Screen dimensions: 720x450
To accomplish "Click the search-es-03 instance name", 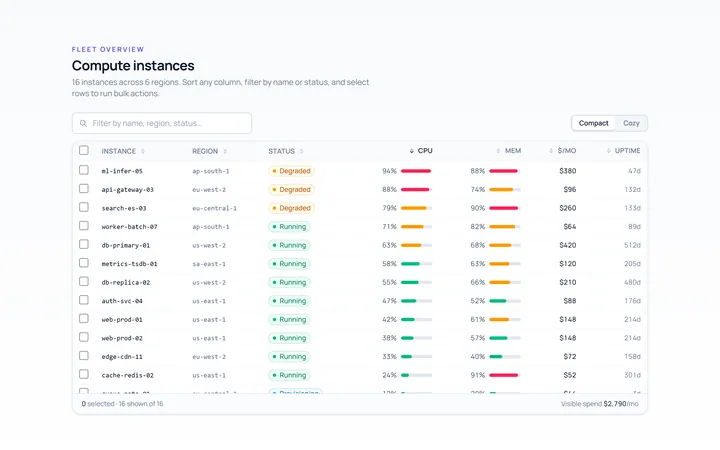I will pos(124,208).
